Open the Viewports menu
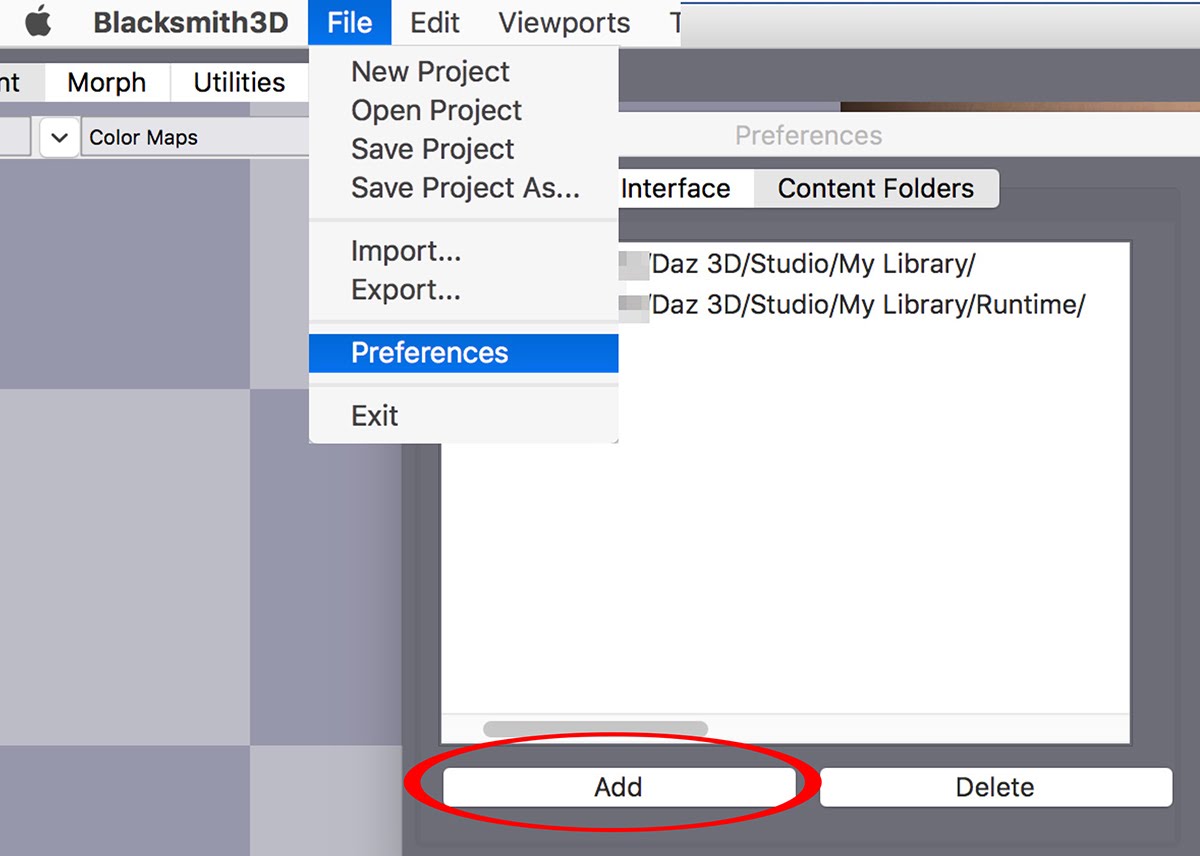 (564, 22)
